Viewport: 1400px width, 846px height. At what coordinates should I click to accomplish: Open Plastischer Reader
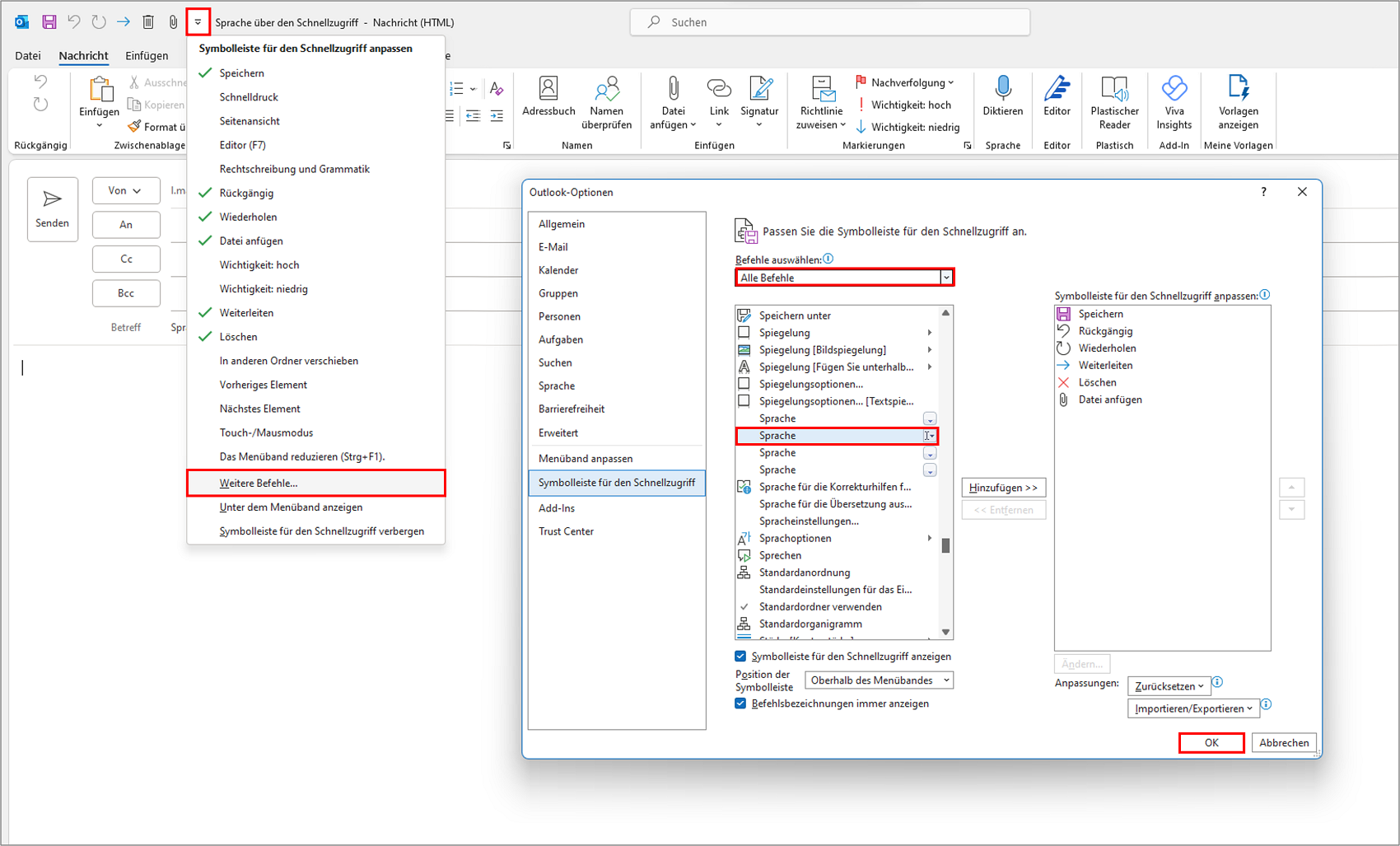(1114, 88)
